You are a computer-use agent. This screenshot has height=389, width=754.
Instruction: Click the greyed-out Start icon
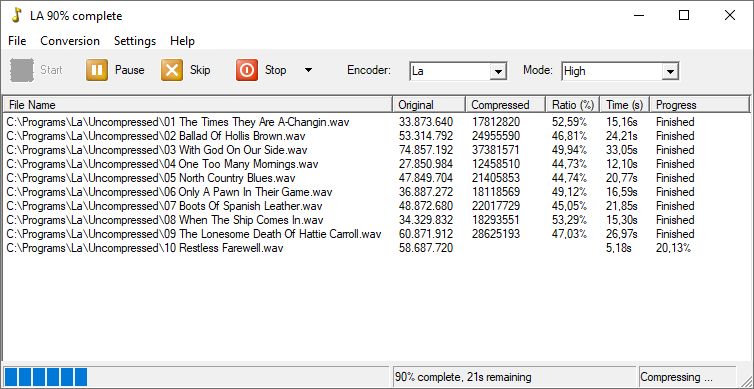[22, 70]
